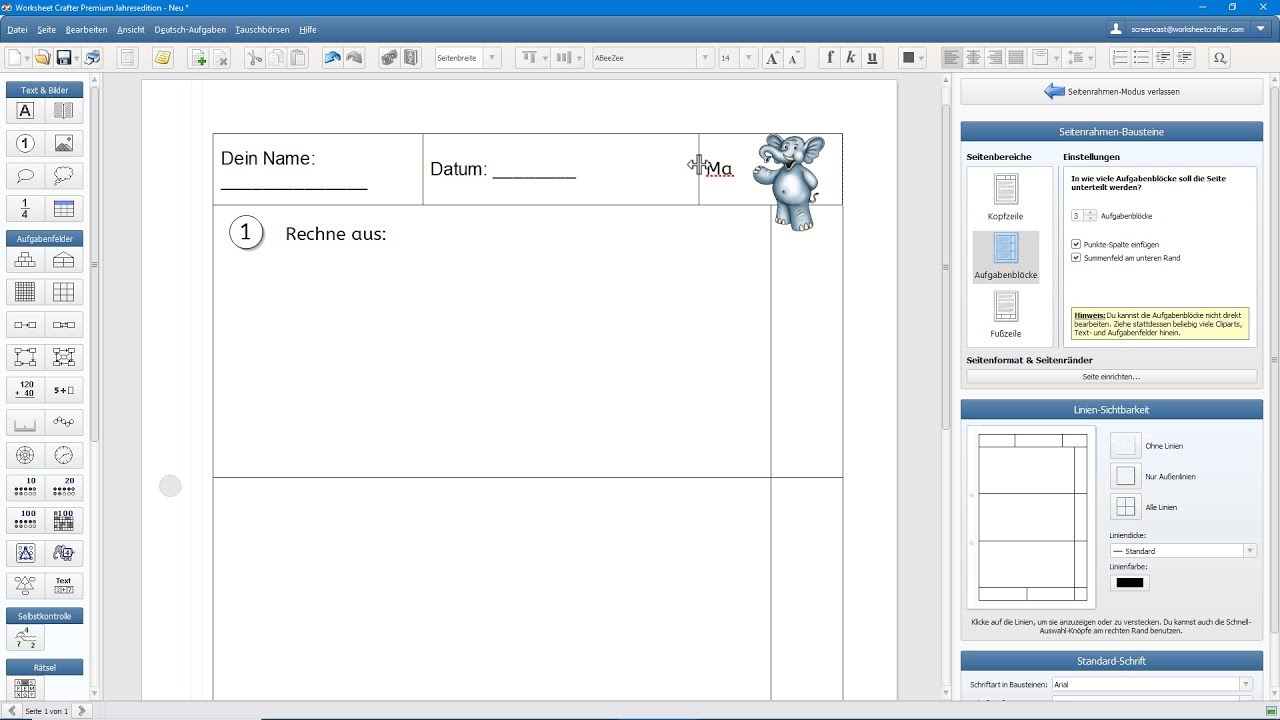Open the Tauschbörsen menu
This screenshot has height=720, width=1280.
[262, 30]
